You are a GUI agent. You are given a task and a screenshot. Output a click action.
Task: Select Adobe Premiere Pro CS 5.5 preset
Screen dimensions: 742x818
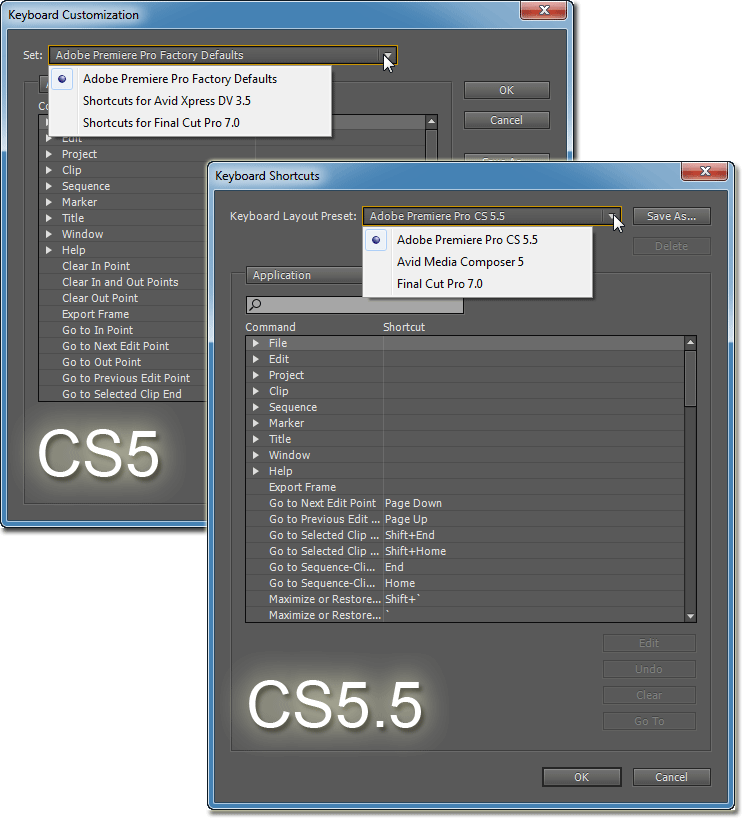[x=467, y=240]
